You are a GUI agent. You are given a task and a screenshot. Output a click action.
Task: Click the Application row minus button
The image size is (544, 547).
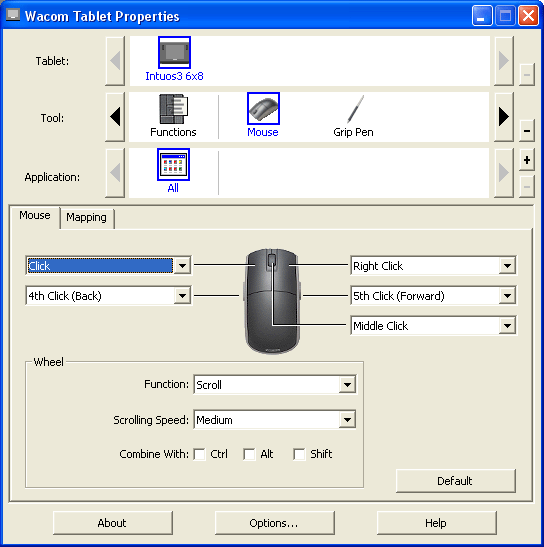[x=527, y=187]
